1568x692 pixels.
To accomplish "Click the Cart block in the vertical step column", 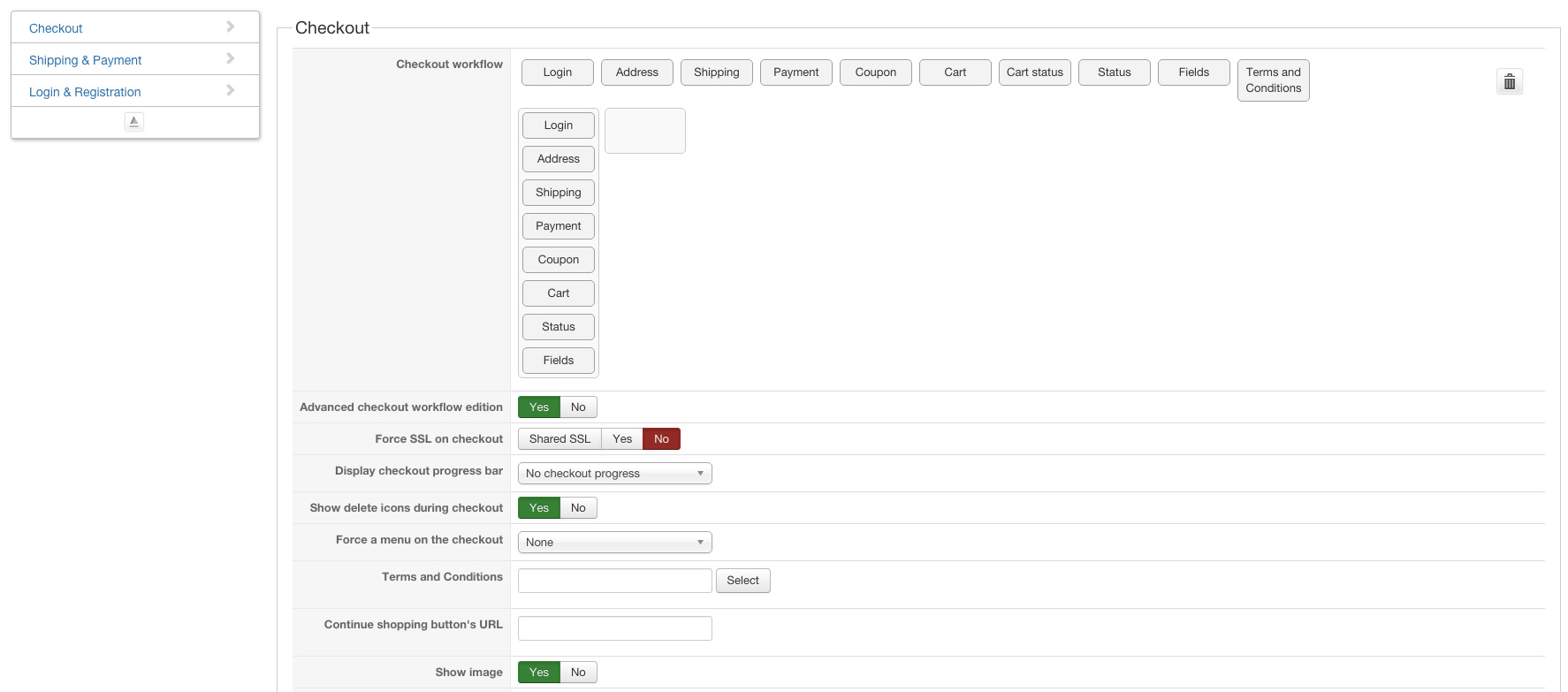I will point(559,293).
